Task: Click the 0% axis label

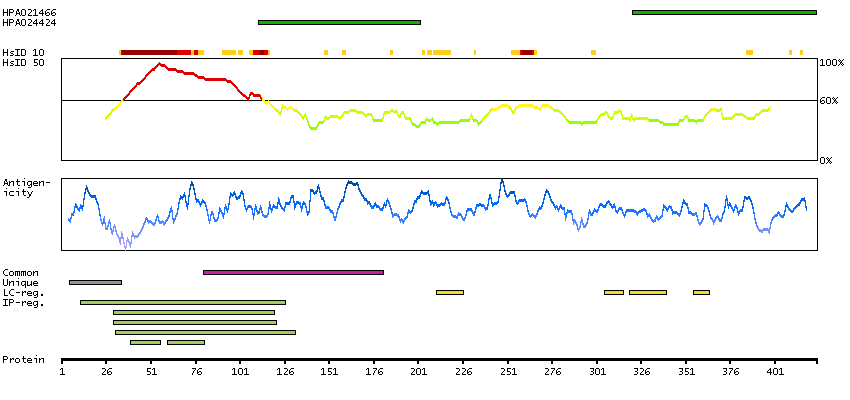Action: pos(828,160)
